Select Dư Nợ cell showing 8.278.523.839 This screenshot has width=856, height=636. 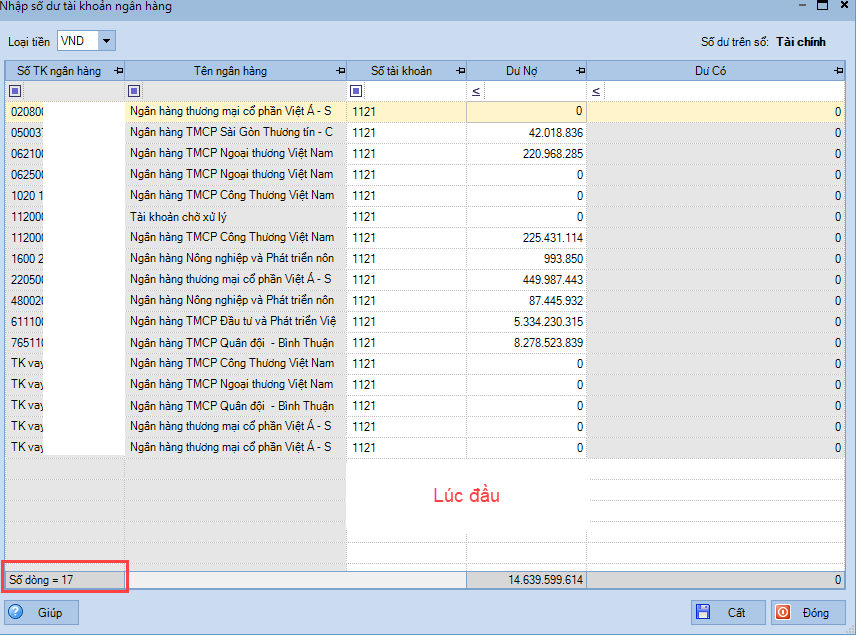pyautogui.click(x=526, y=342)
